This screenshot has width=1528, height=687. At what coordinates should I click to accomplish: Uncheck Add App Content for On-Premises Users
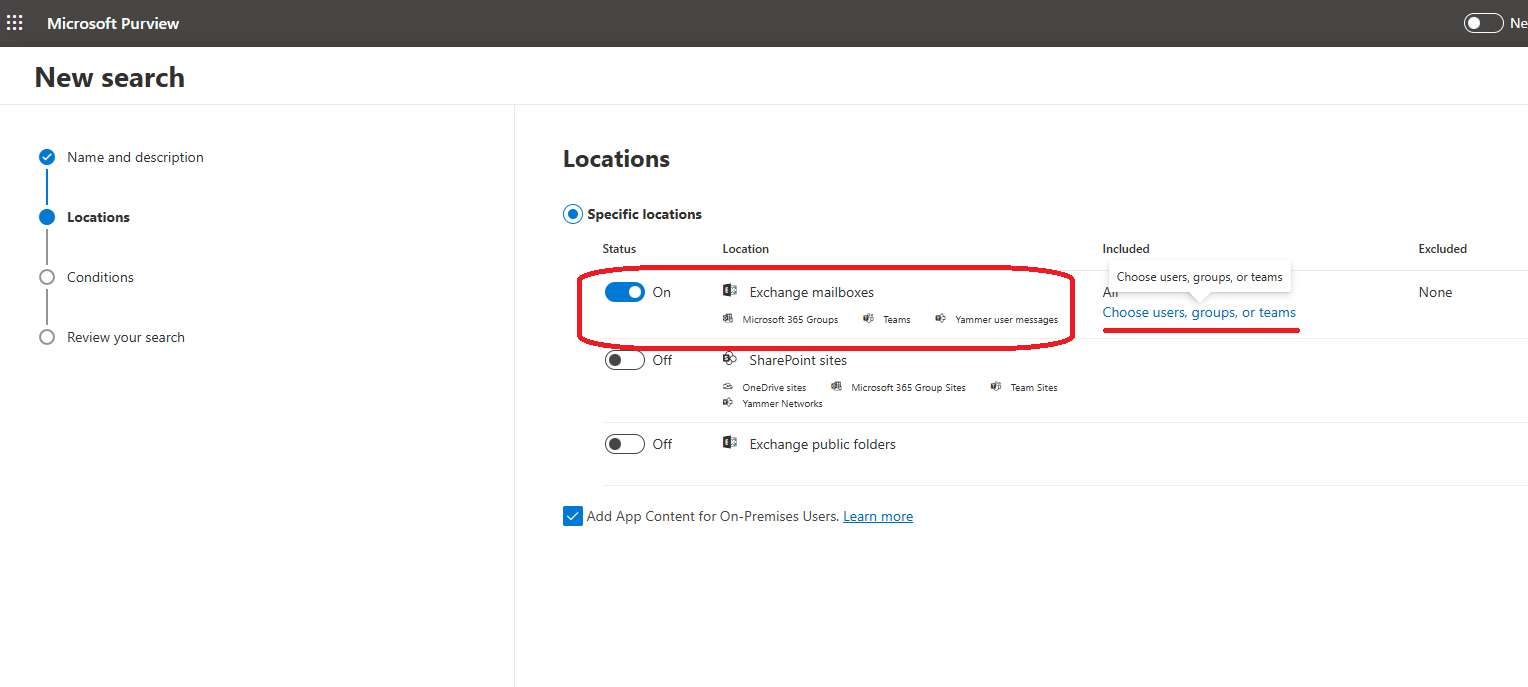[573, 516]
